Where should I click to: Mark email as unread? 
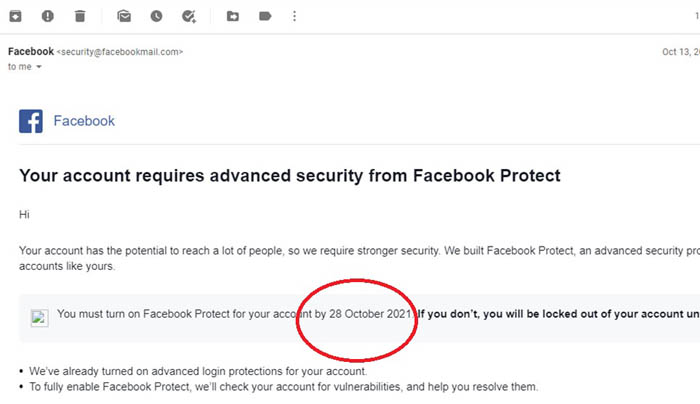point(124,17)
